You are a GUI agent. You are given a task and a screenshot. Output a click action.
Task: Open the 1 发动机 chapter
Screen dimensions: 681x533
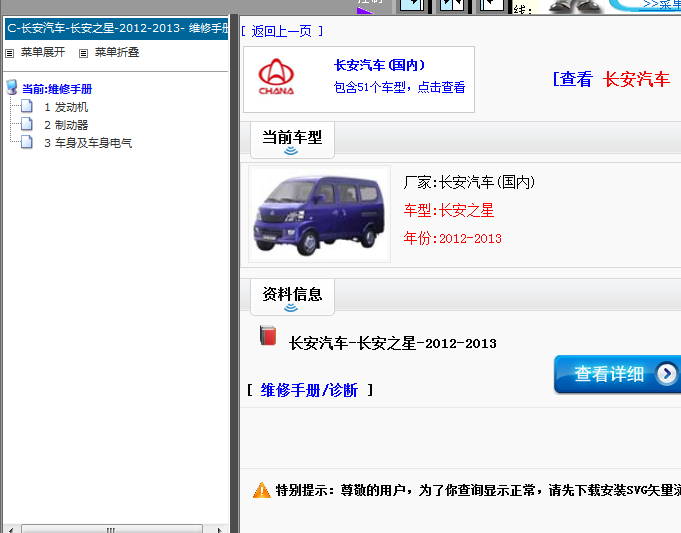tap(66, 107)
